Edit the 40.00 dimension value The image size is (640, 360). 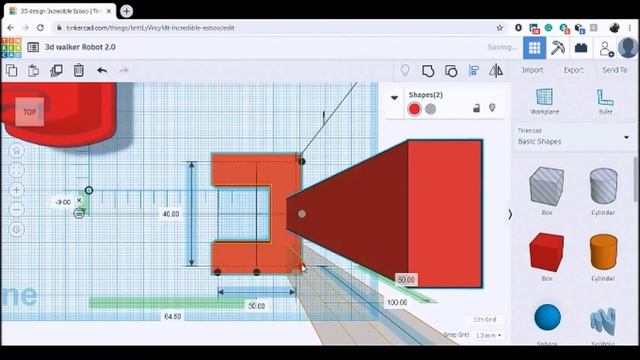point(171,214)
